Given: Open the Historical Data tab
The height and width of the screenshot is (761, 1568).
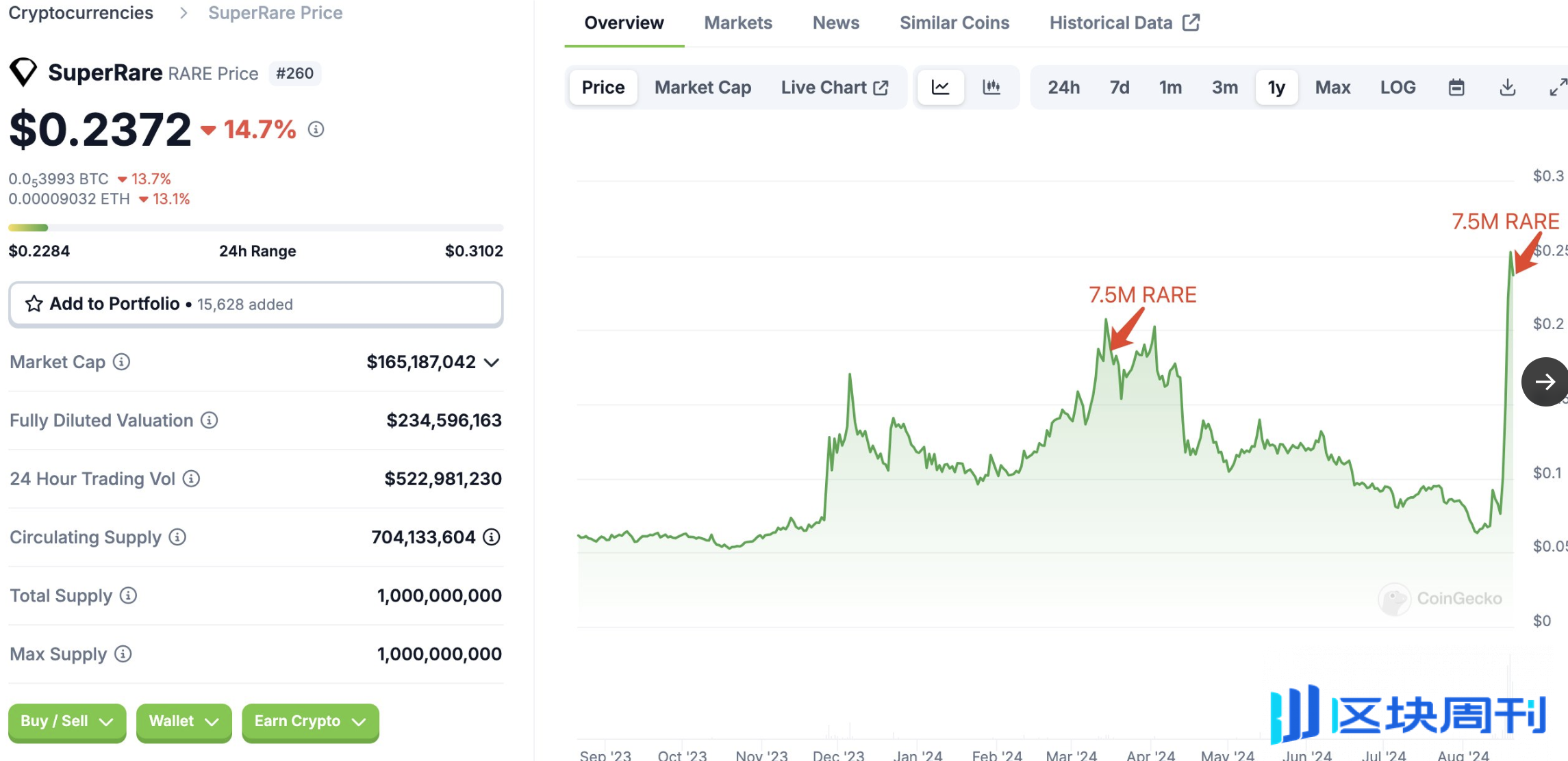Looking at the screenshot, I should click(1124, 23).
